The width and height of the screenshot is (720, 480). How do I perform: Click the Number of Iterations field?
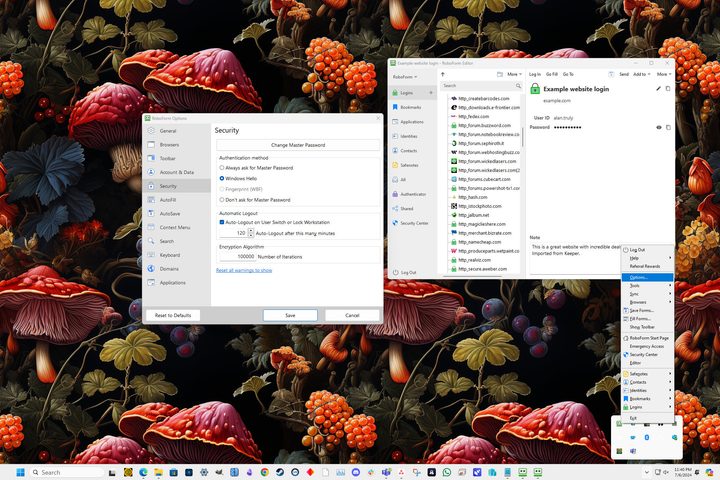tap(236, 257)
